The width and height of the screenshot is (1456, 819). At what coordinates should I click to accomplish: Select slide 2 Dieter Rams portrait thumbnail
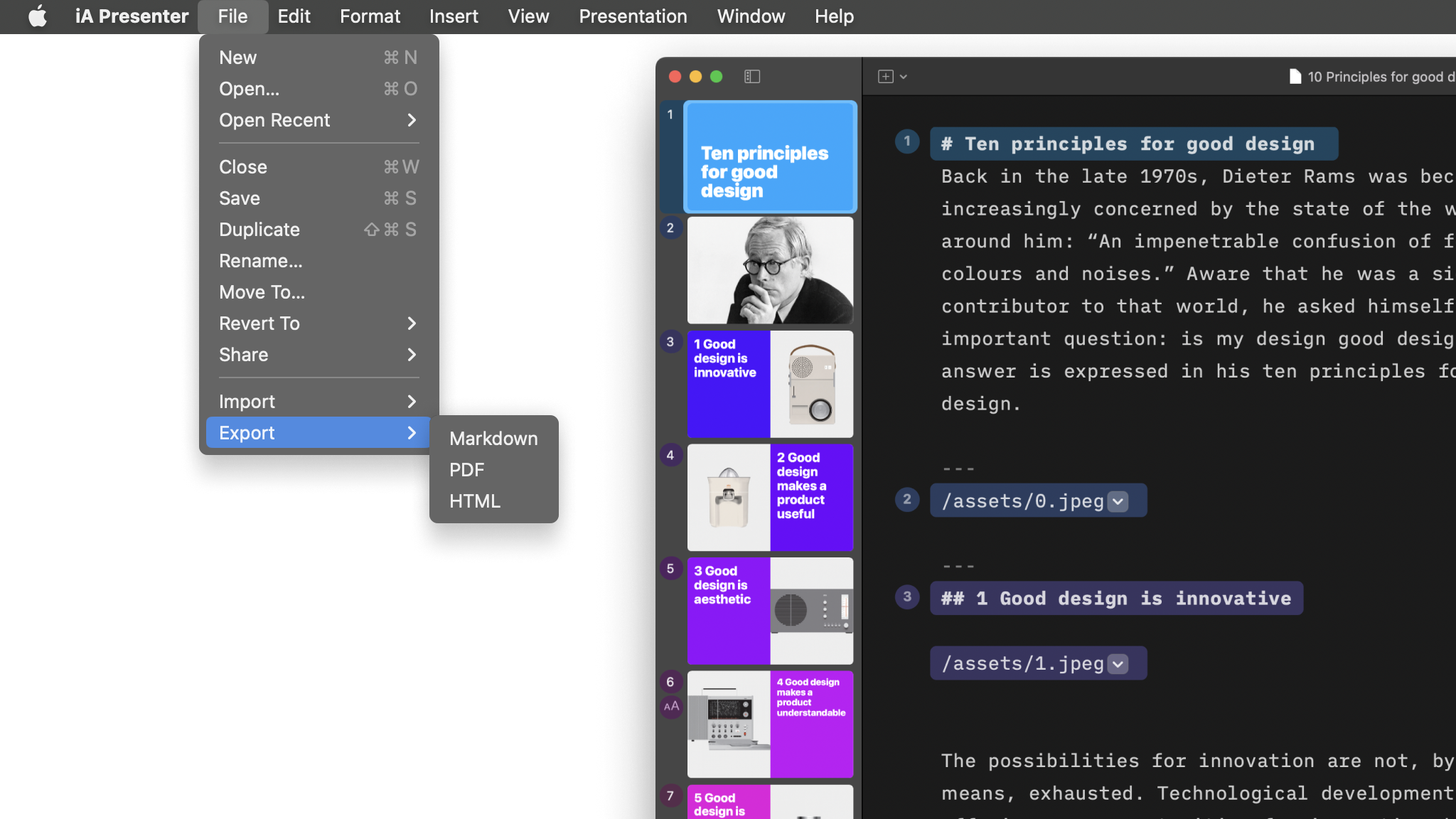(770, 270)
